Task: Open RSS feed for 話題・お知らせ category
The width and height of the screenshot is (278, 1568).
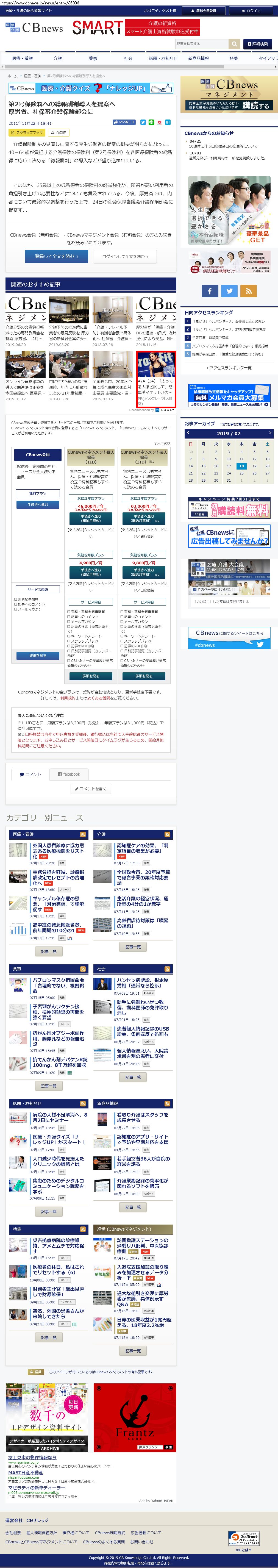Action: (83, 1104)
